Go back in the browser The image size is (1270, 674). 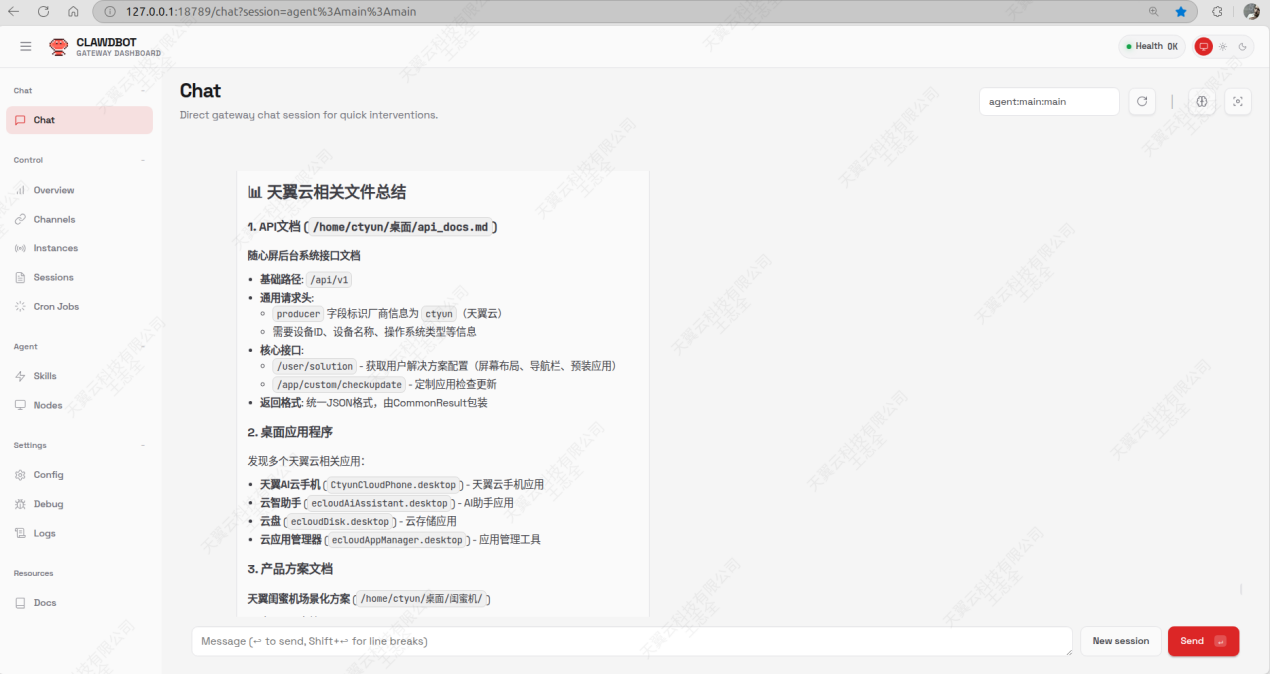point(14,12)
